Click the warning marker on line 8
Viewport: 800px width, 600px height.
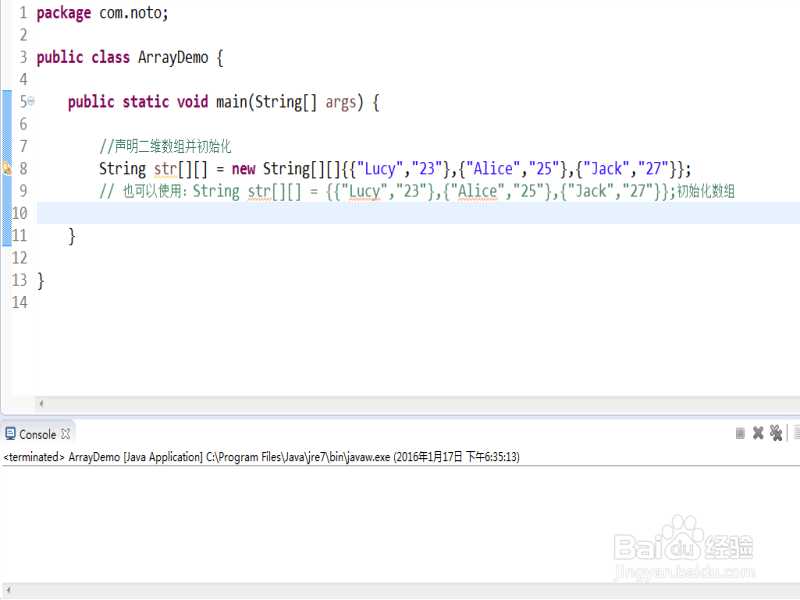pos(7,168)
